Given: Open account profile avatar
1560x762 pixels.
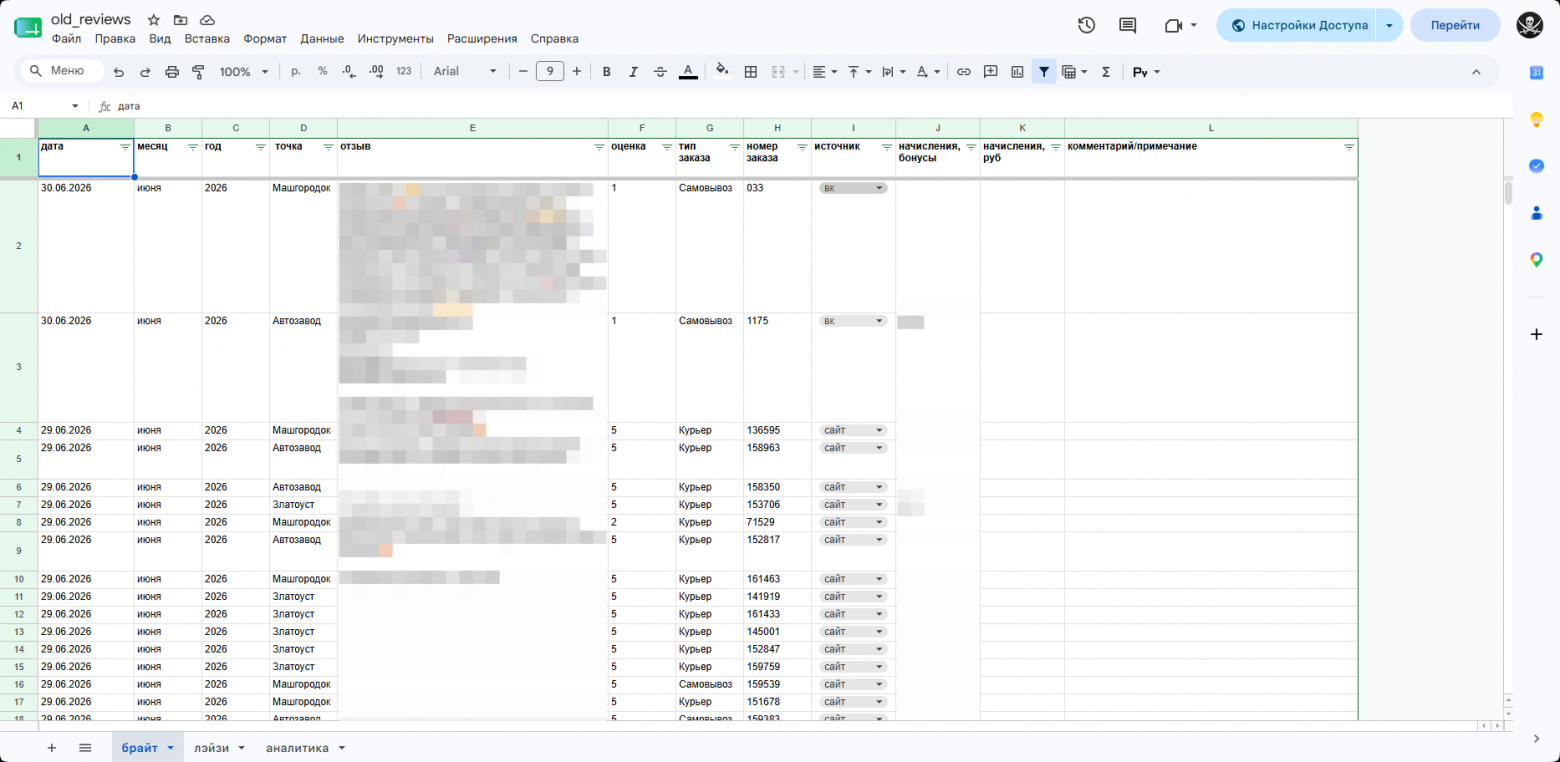Looking at the screenshot, I should pyautogui.click(x=1530, y=26).
